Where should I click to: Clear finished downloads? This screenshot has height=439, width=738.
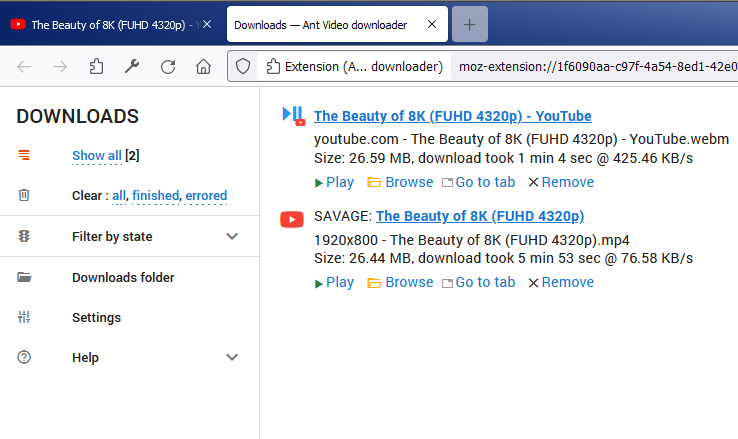point(156,195)
